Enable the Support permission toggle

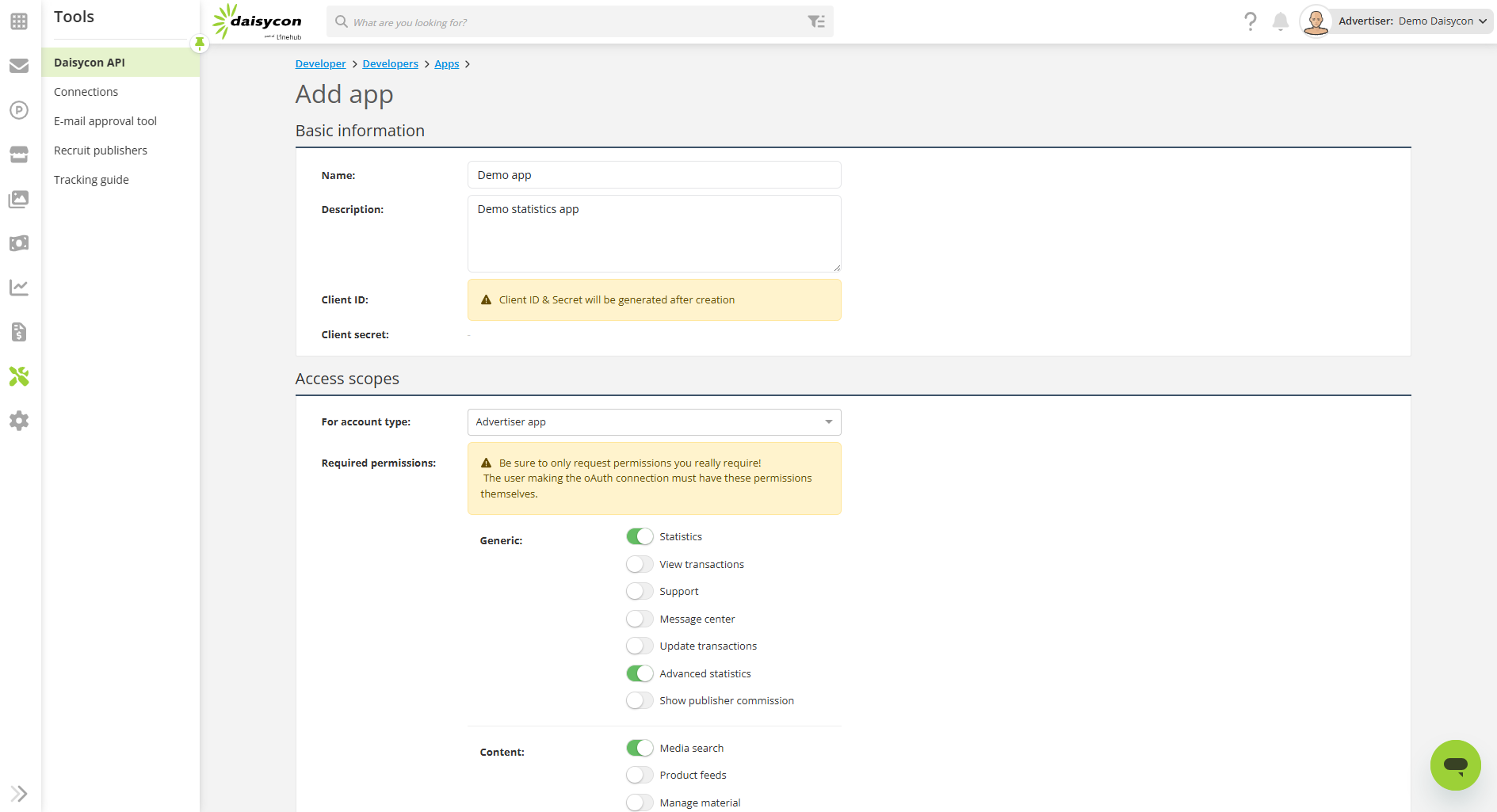640,591
